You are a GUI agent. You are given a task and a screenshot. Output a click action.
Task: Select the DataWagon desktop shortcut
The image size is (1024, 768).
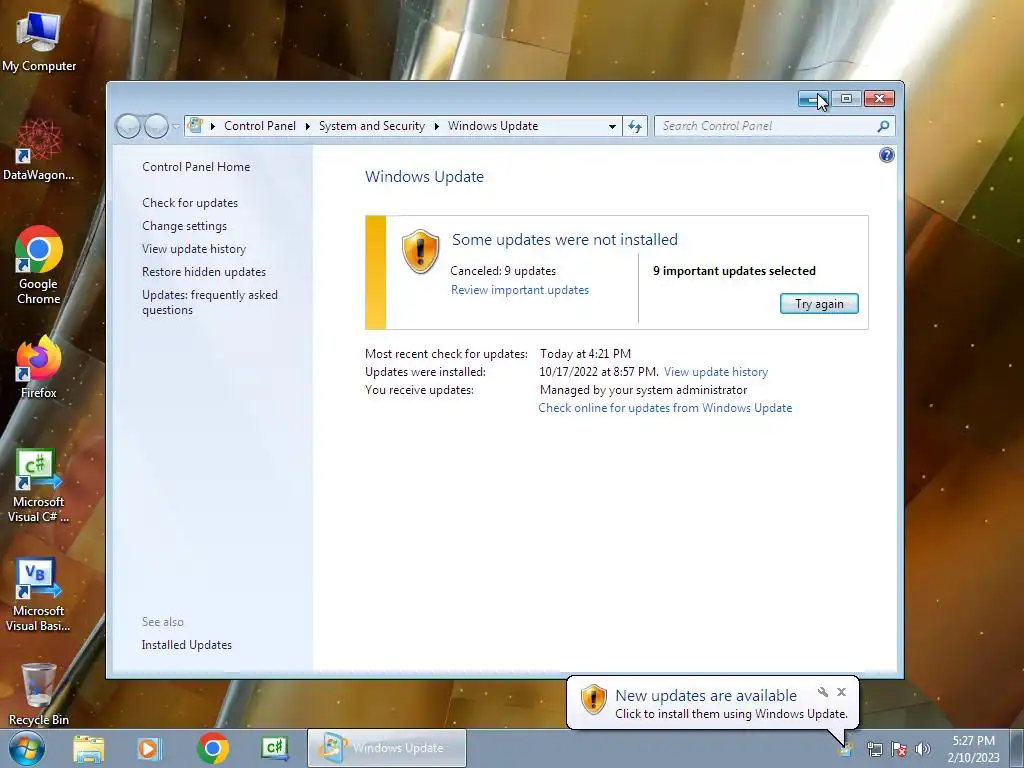[x=39, y=150]
